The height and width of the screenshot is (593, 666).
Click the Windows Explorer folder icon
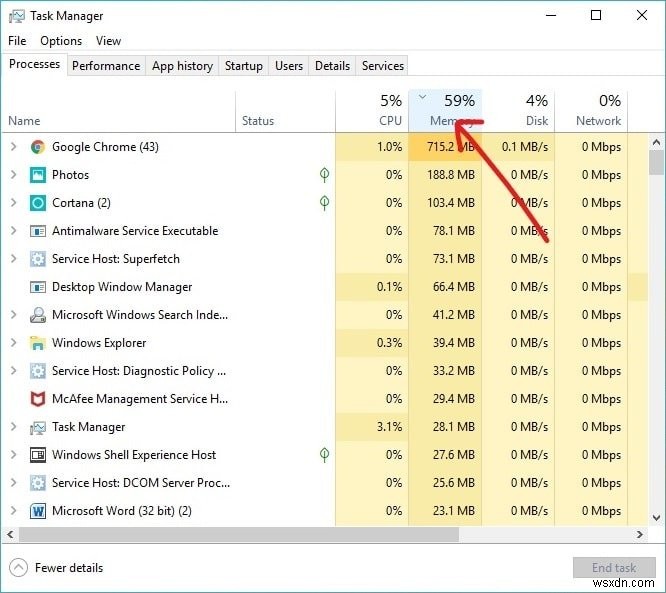click(38, 343)
